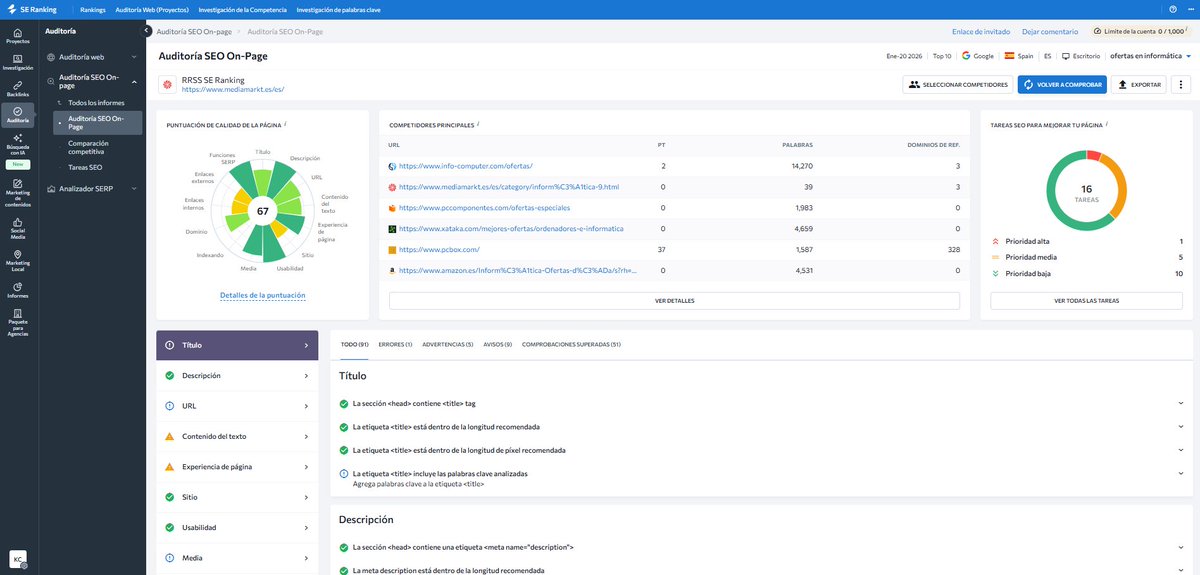The width and height of the screenshot is (1200, 575).
Task: Click the amazon.es favicon in competitors table
Action: click(x=393, y=270)
